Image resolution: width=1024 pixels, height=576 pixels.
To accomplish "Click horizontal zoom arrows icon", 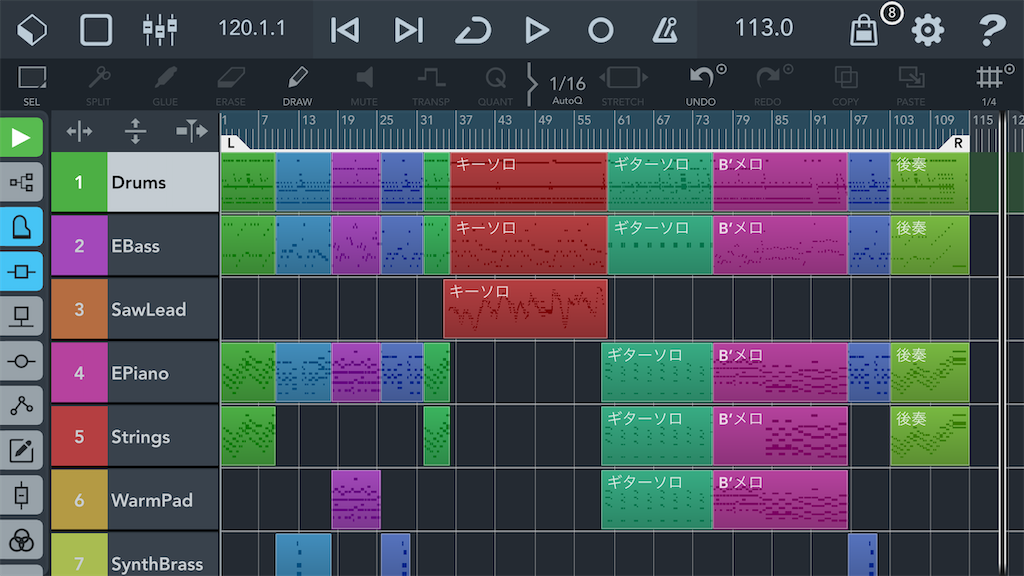I will click(x=79, y=131).
